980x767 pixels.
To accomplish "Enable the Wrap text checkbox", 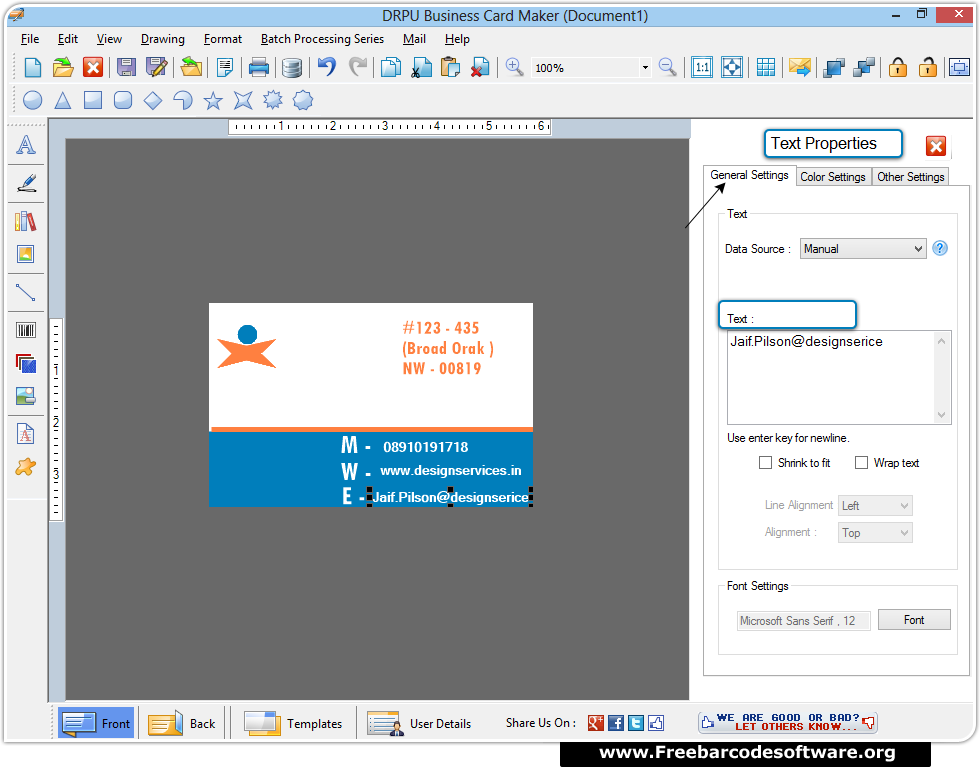I will click(861, 463).
